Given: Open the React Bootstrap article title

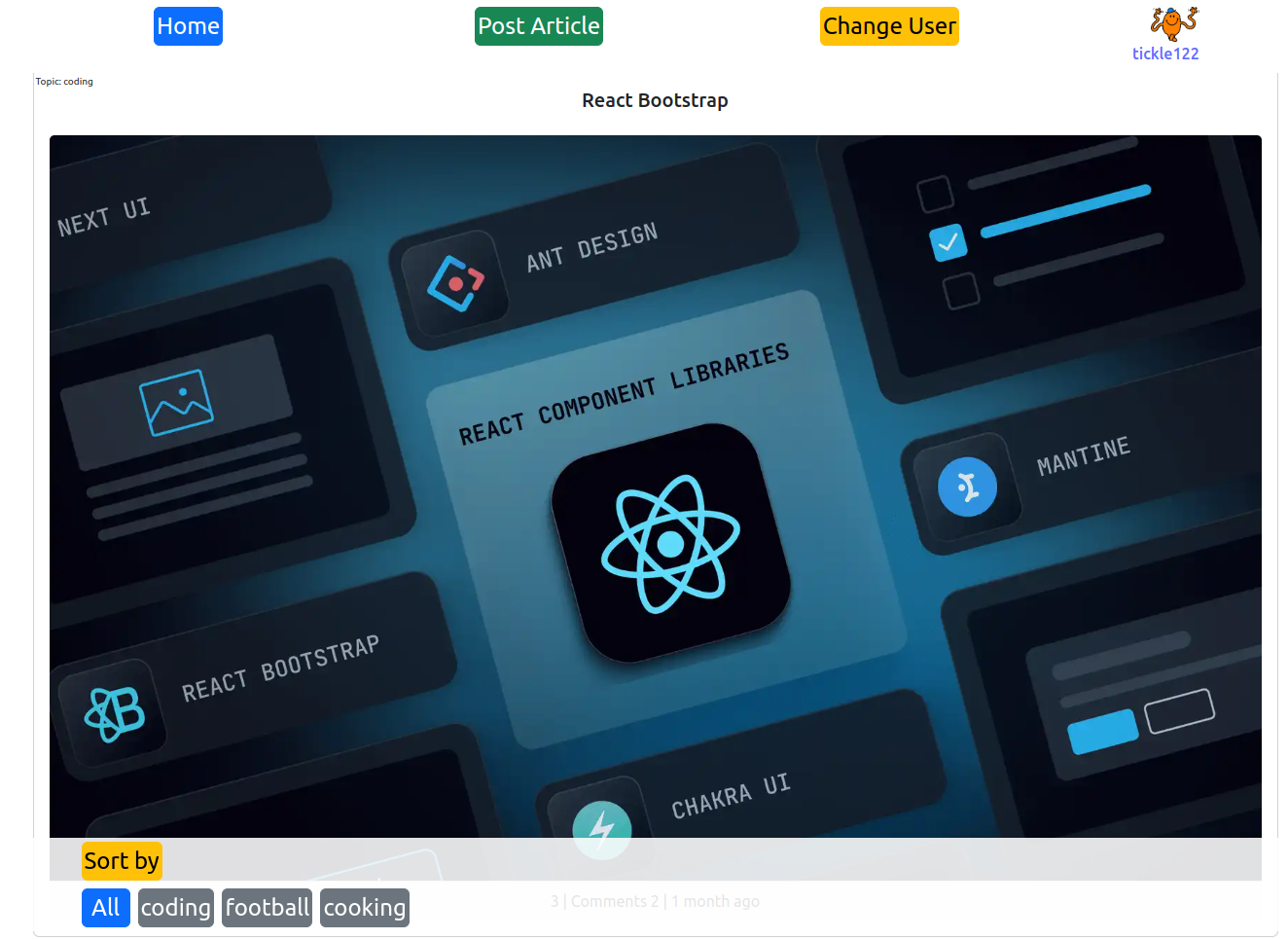Looking at the screenshot, I should (655, 100).
